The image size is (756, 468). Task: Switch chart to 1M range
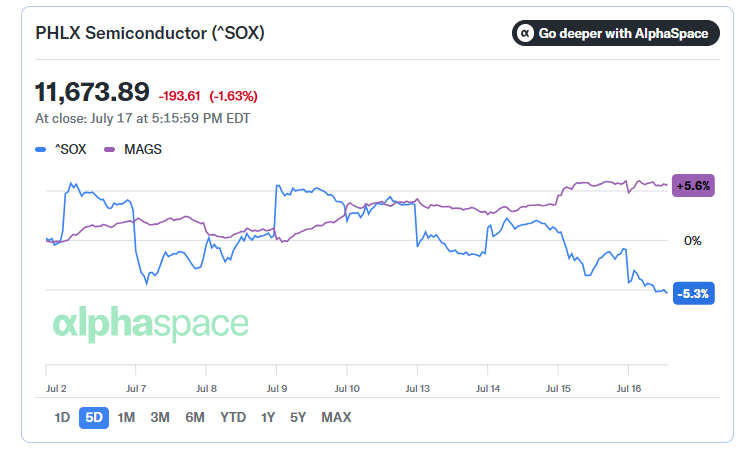coord(126,417)
